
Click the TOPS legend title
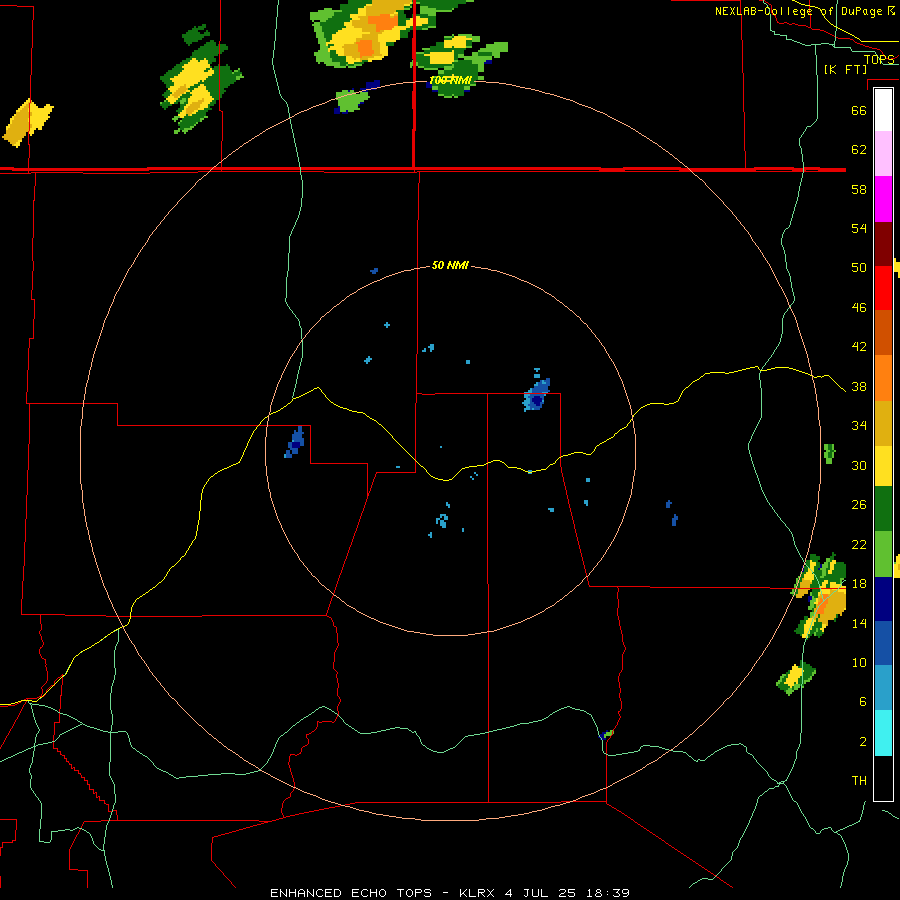pos(879,59)
